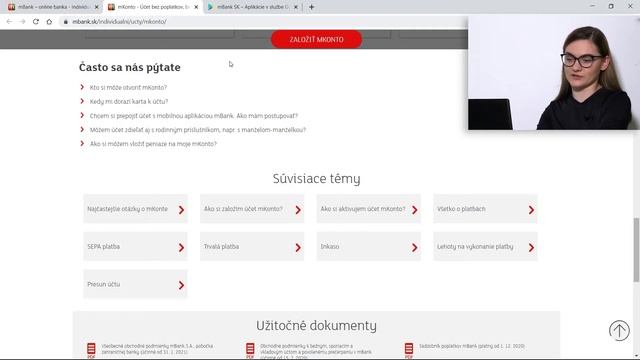Click the page vertical scrollbar thumb
The width and height of the screenshot is (640, 360).
click(x=636, y=250)
